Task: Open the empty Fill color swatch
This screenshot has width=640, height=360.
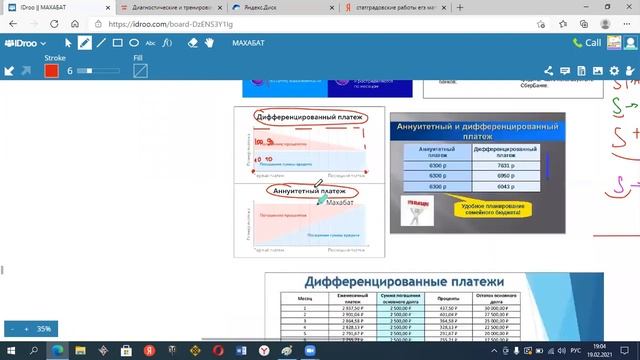Action: coord(140,71)
